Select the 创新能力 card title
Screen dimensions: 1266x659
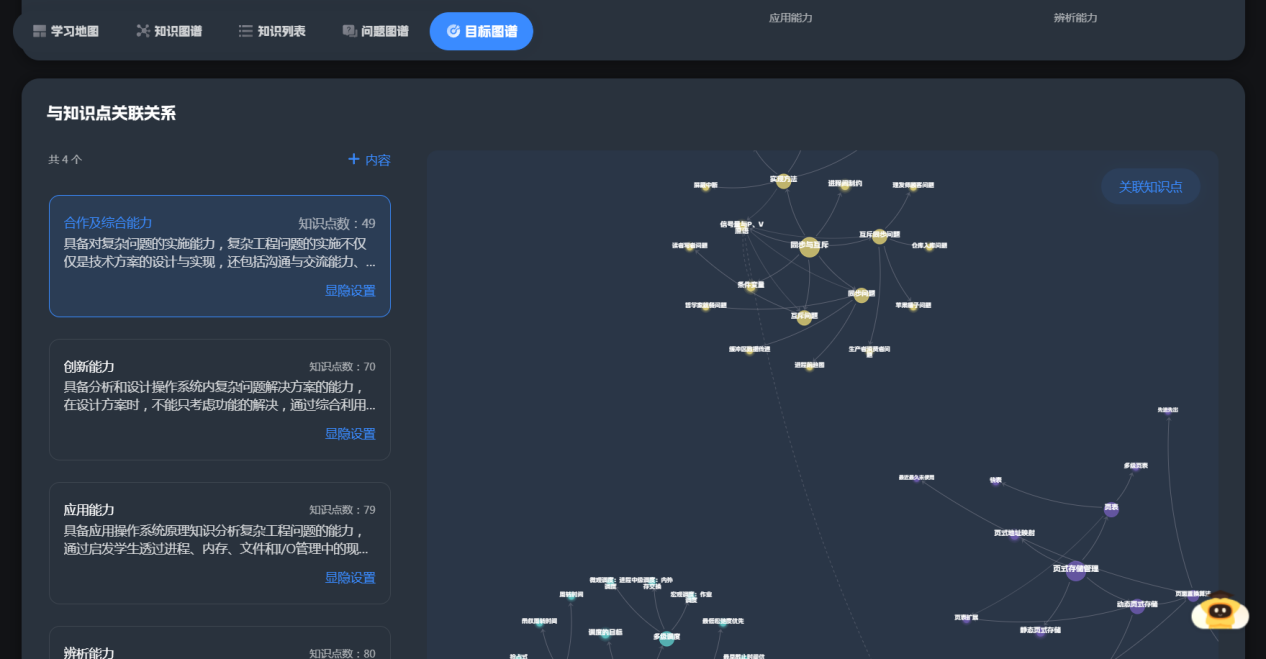pyautogui.click(x=89, y=367)
